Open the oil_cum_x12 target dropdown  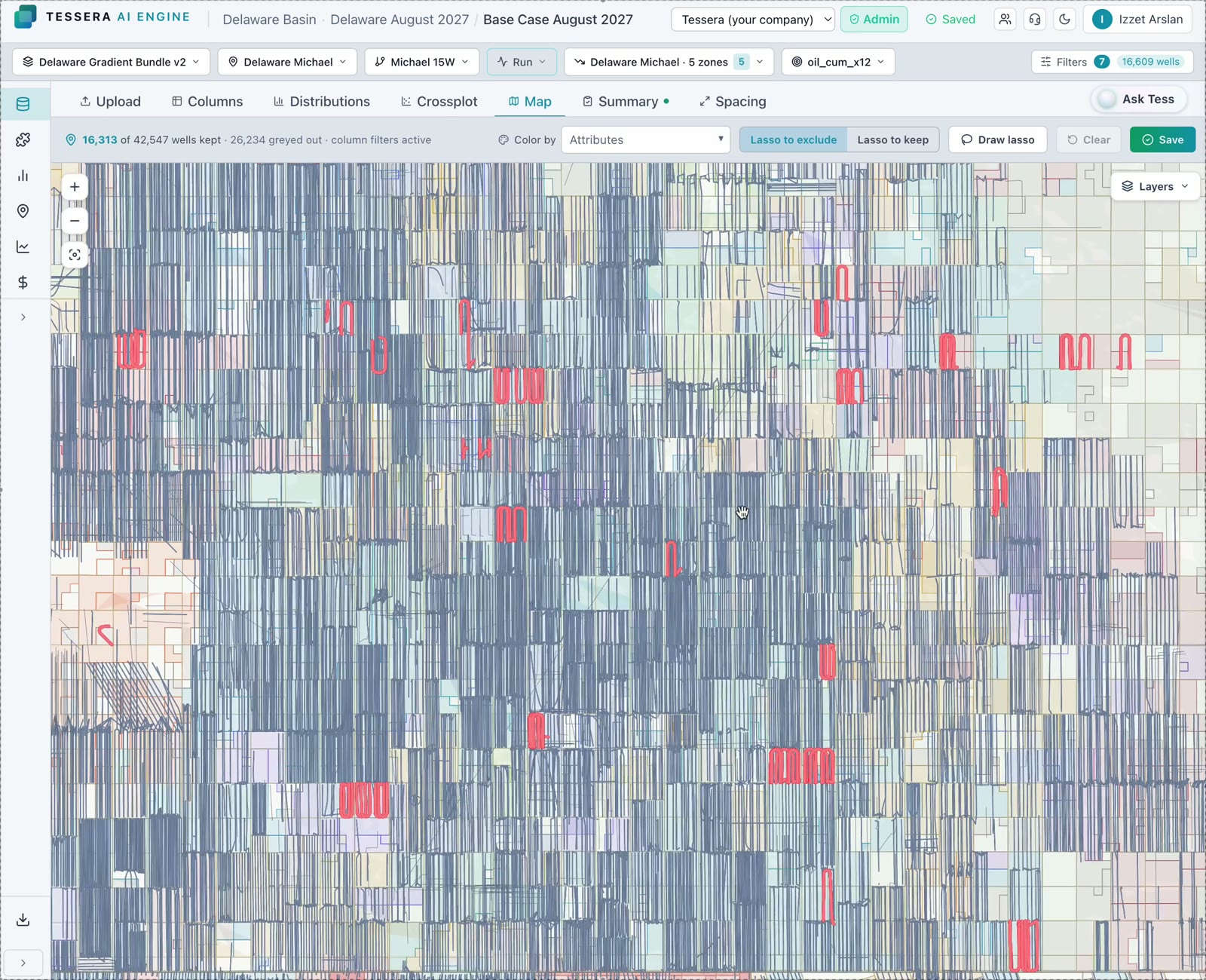tap(838, 62)
